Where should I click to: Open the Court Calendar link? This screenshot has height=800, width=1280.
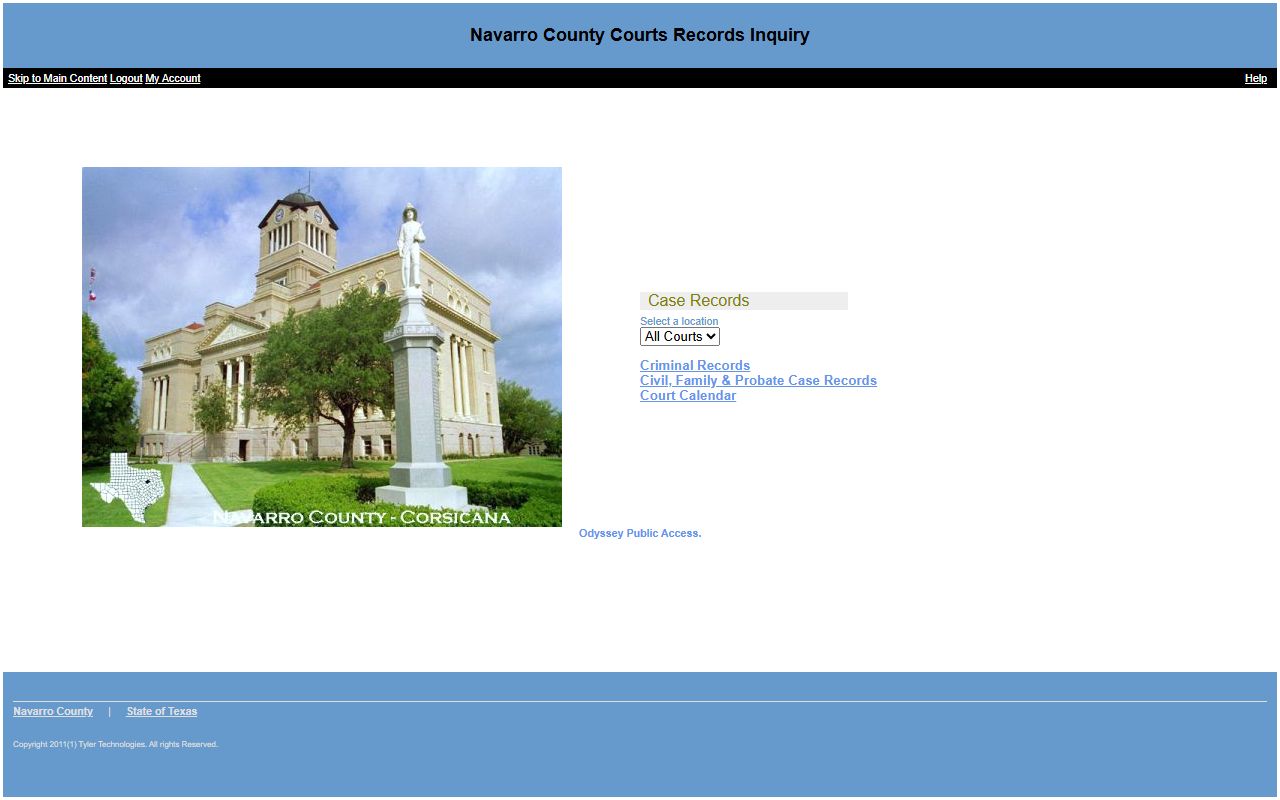[688, 396]
